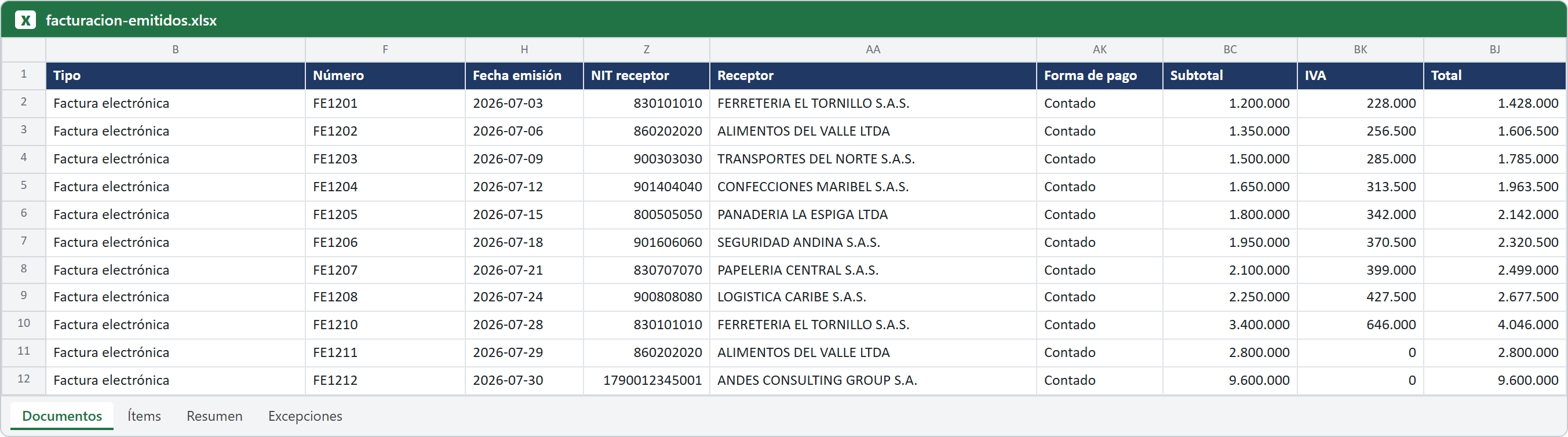Viewport: 1568px width, 437px height.
Task: Select IVA cell 646.000
Action: pos(1361,325)
